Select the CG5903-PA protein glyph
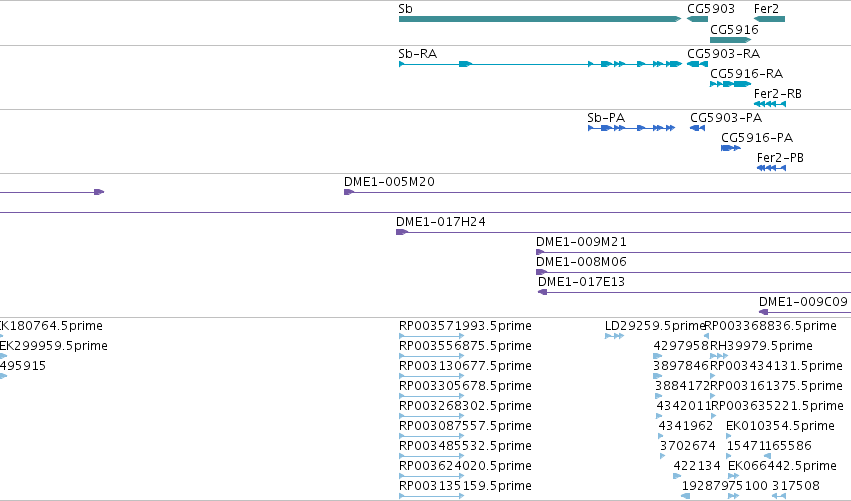Screen dimensions: 851x501 coord(697,128)
